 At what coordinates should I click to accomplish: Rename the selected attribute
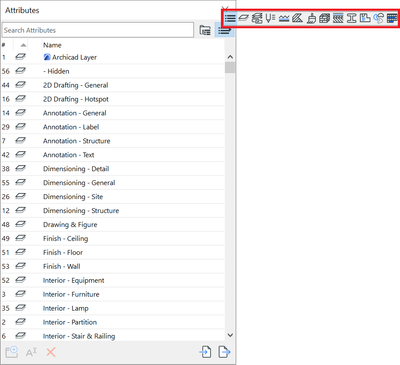(31, 352)
